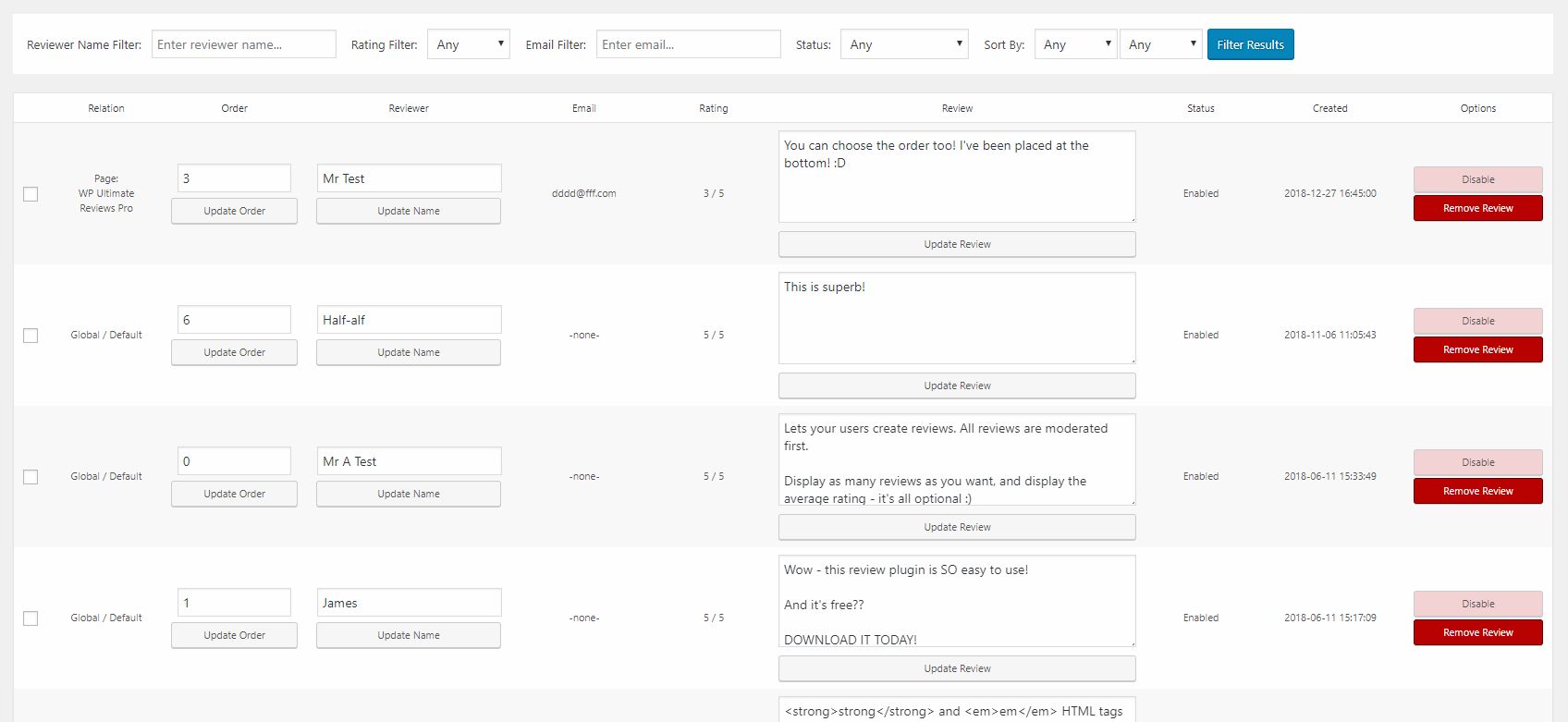Click the Filter Results button
The width and height of the screenshot is (1568, 722).
tap(1250, 44)
